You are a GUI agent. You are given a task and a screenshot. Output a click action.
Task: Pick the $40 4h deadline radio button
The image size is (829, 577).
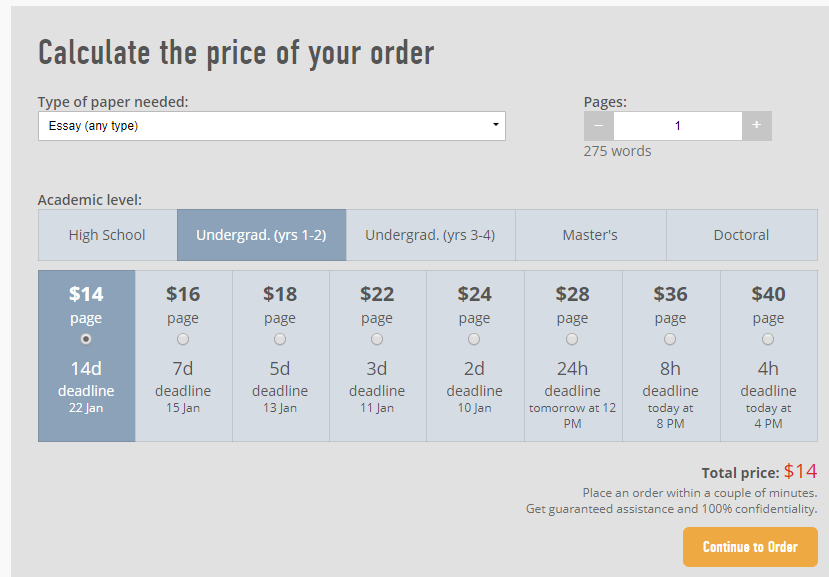coord(768,339)
